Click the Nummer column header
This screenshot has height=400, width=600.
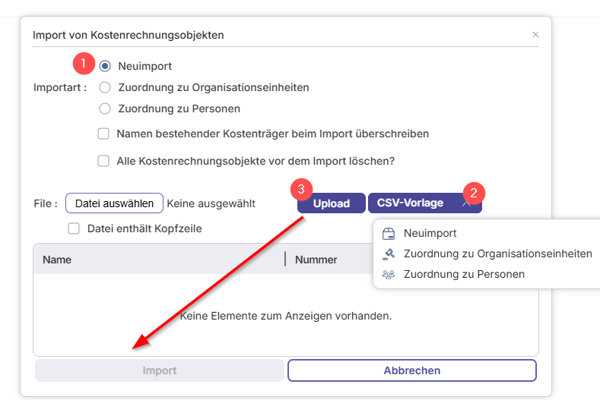point(316,259)
